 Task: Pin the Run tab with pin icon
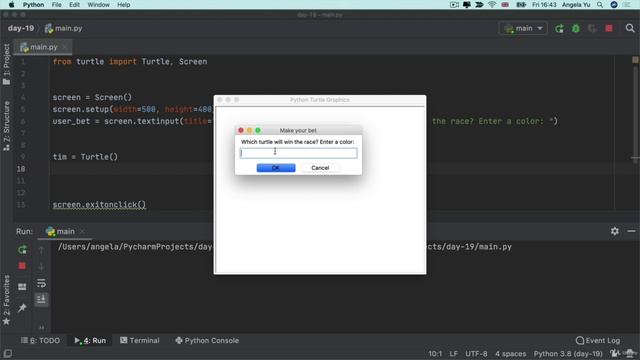(x=22, y=308)
